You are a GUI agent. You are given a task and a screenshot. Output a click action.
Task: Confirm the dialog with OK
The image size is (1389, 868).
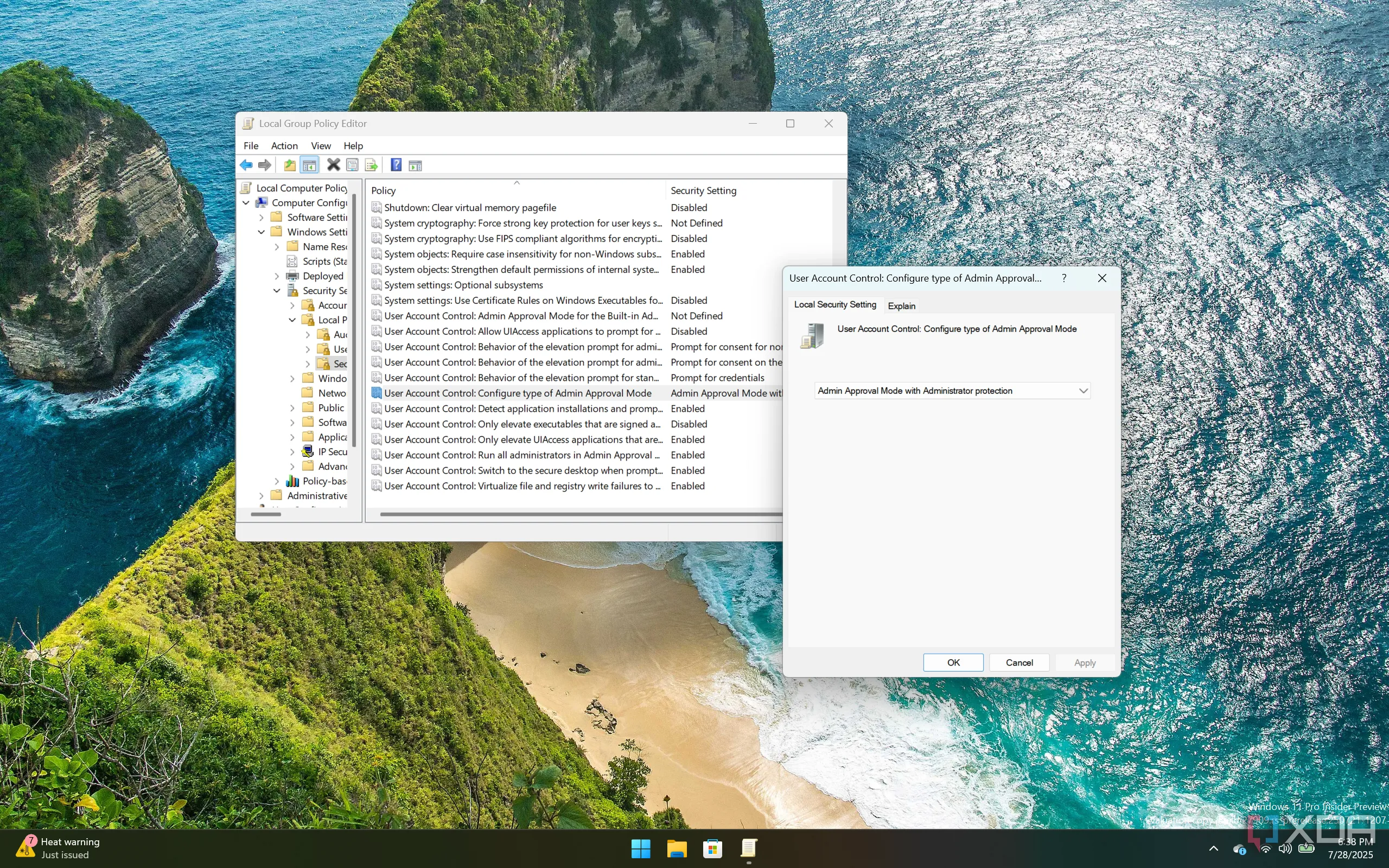pos(953,662)
